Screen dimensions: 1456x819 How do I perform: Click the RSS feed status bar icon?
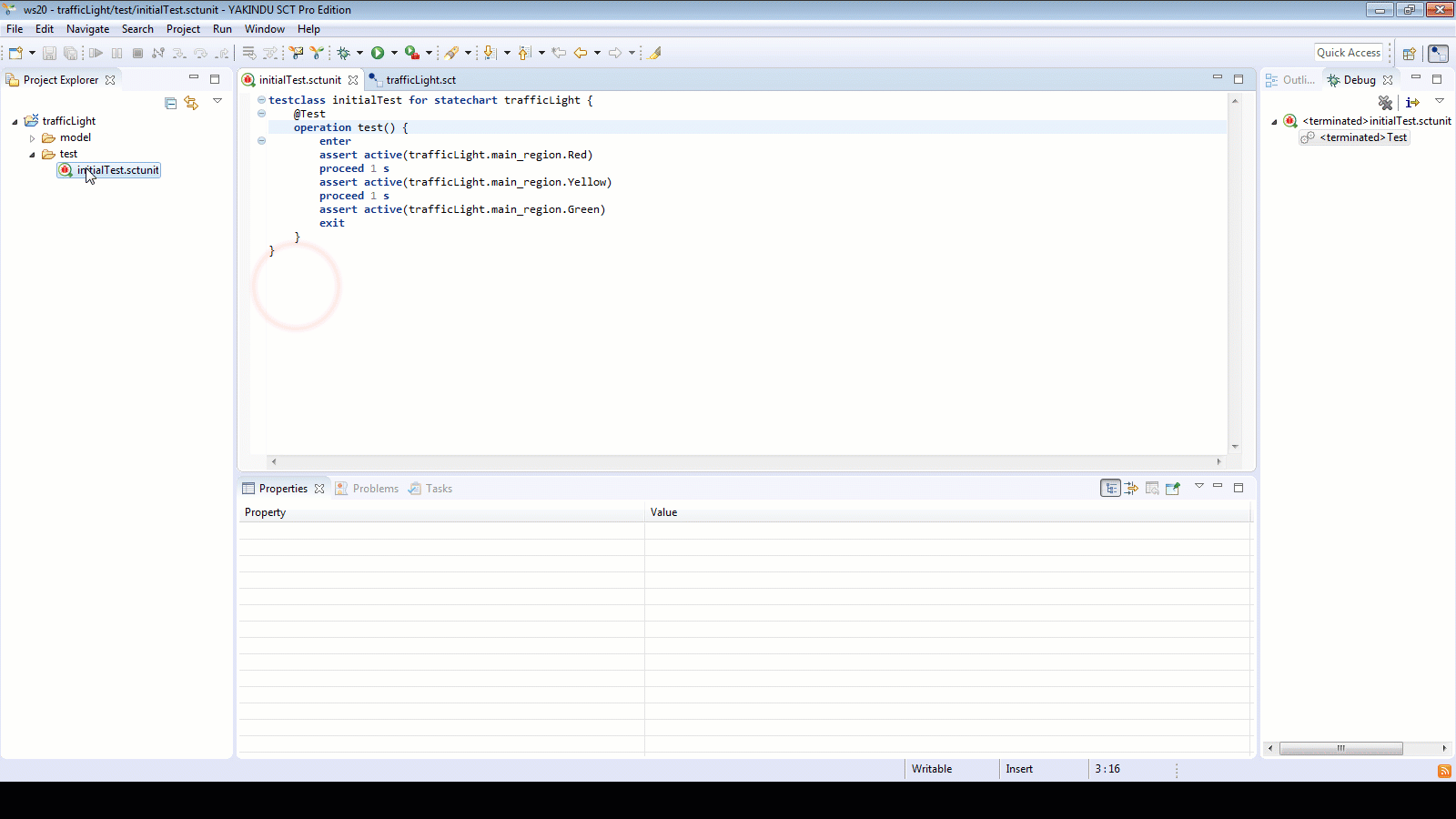click(x=1444, y=771)
